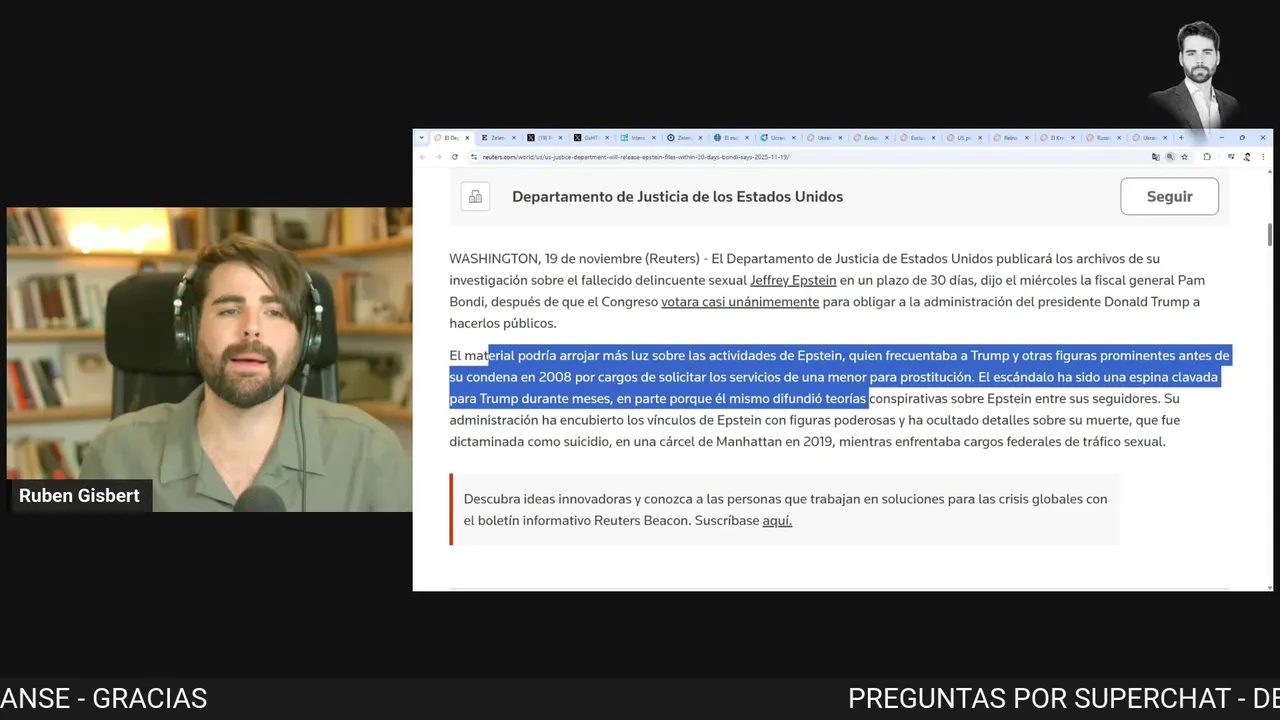Image resolution: width=1280 pixels, height=720 pixels.
Task: Go forward with the browser forward arrow
Action: [438, 157]
